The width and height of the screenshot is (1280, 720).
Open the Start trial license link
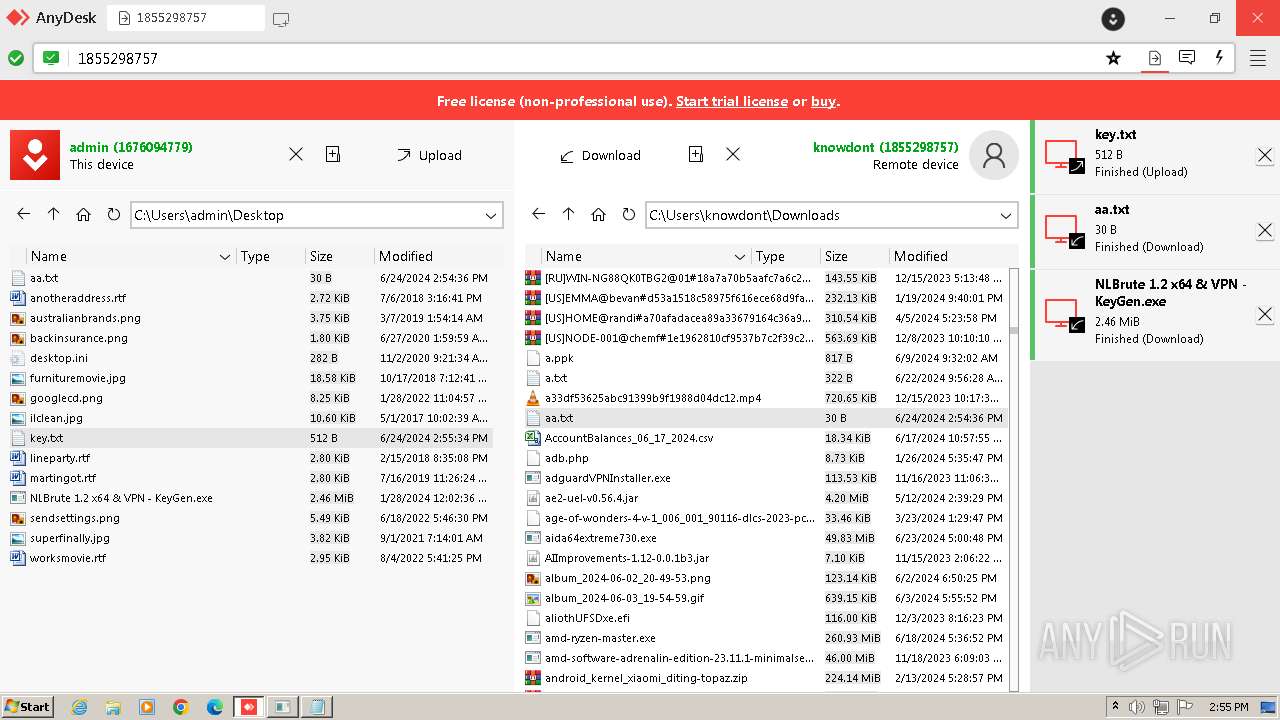732,101
